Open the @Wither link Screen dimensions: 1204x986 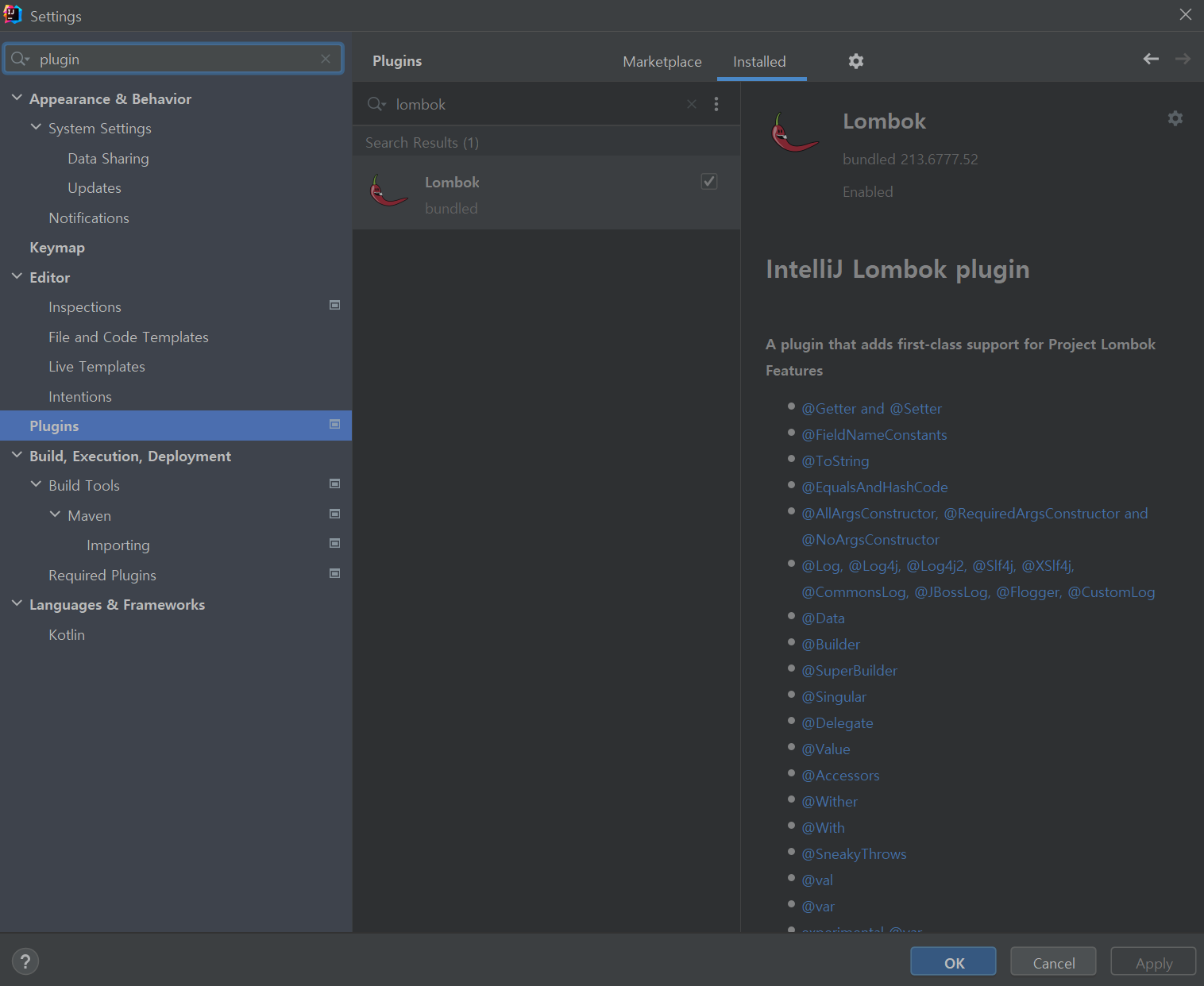(829, 802)
